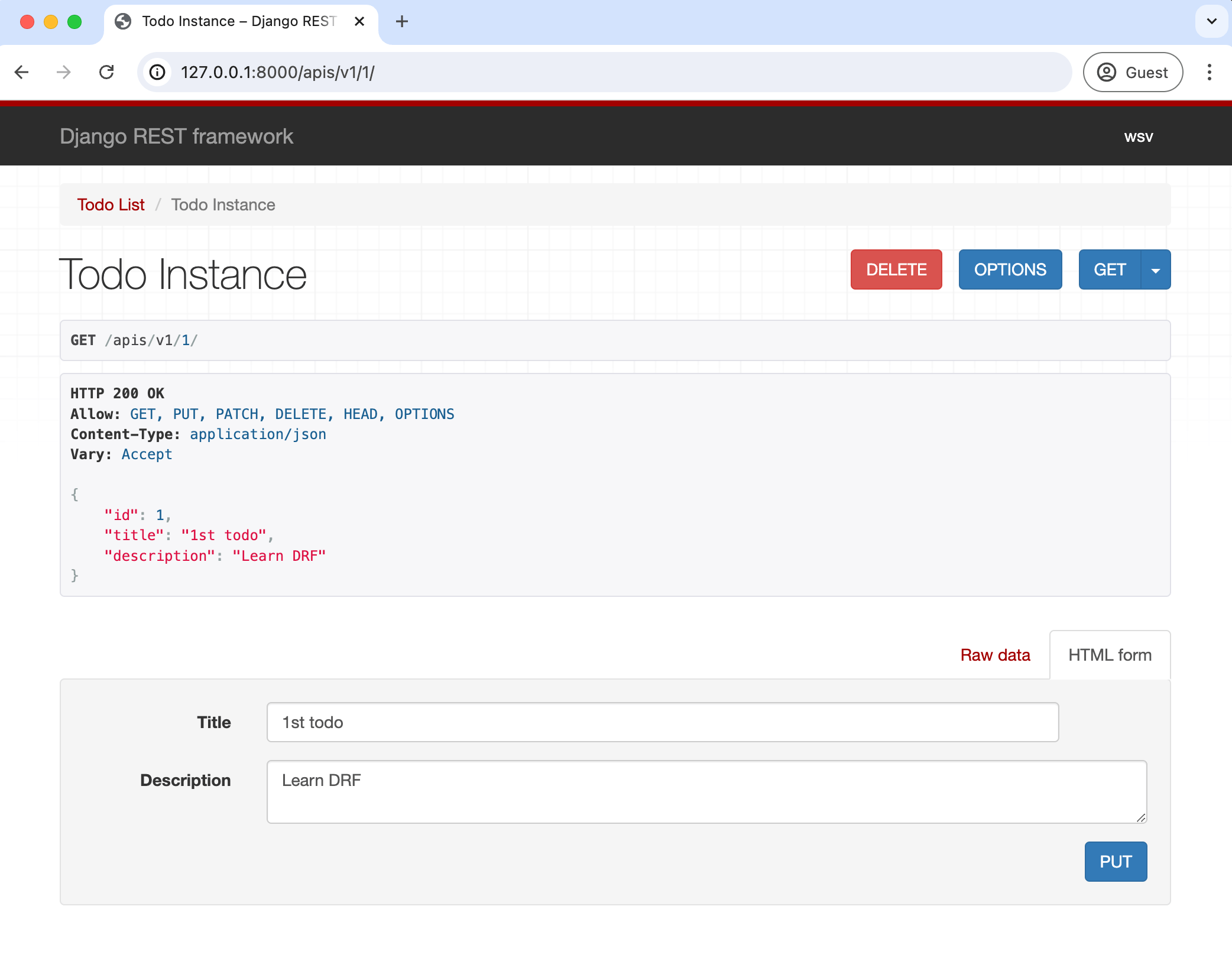Navigate back via the Todo List breadcrumb
The image size is (1232, 955).
[111, 204]
